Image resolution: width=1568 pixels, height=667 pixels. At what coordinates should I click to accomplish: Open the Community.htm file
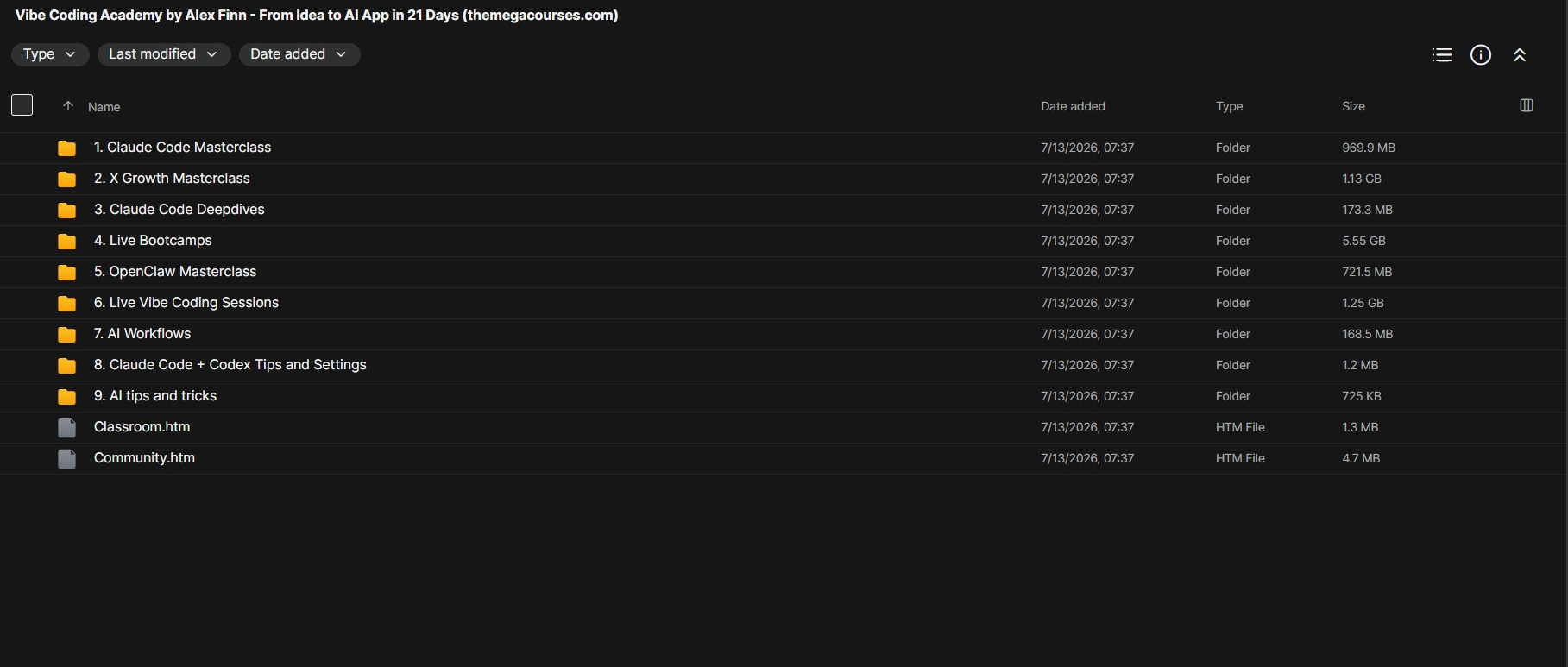pos(144,458)
